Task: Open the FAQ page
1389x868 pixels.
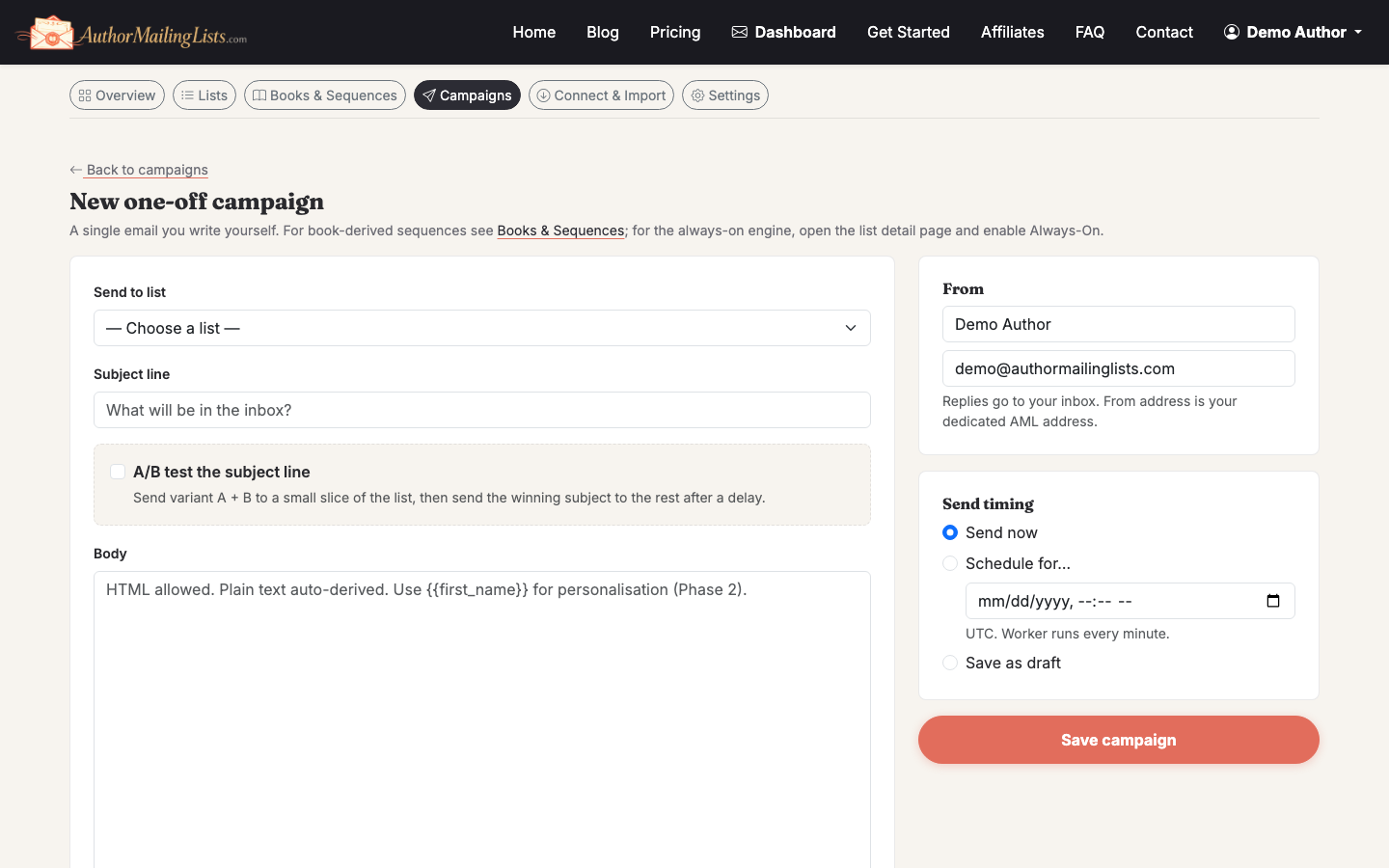Action: tap(1090, 32)
